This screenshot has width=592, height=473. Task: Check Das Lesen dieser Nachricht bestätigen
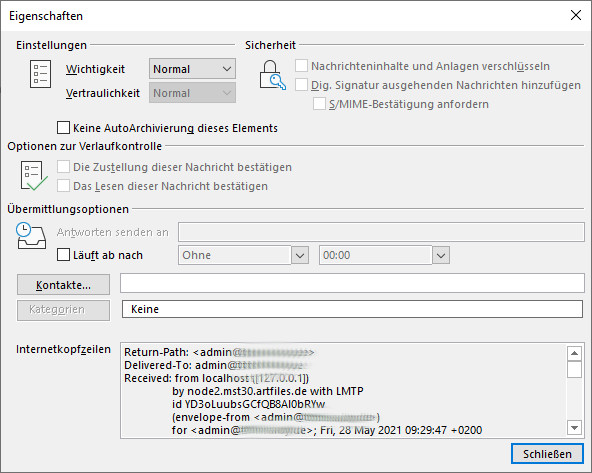point(63,186)
